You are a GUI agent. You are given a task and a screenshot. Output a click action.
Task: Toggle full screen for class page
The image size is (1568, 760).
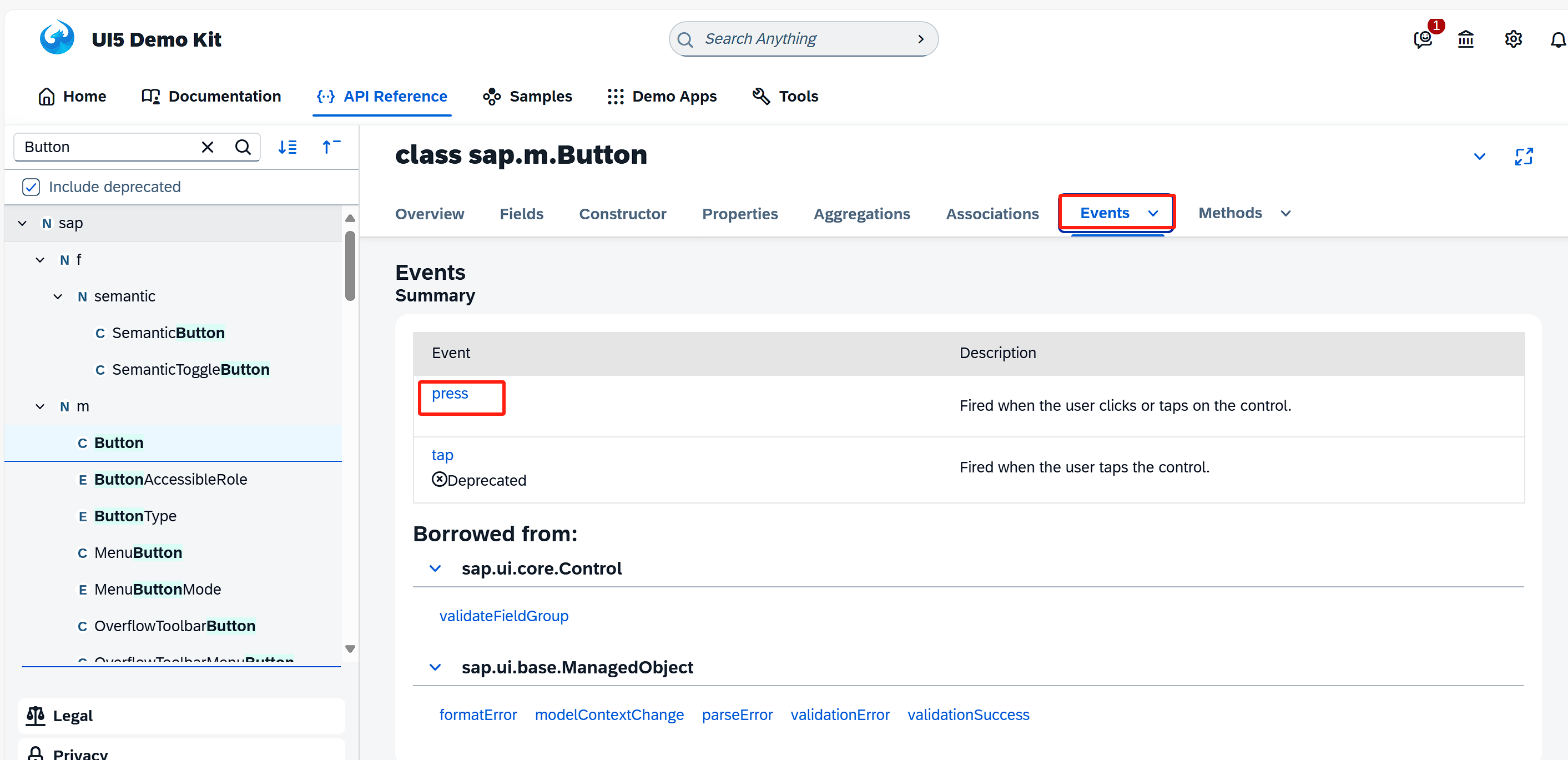click(x=1524, y=157)
